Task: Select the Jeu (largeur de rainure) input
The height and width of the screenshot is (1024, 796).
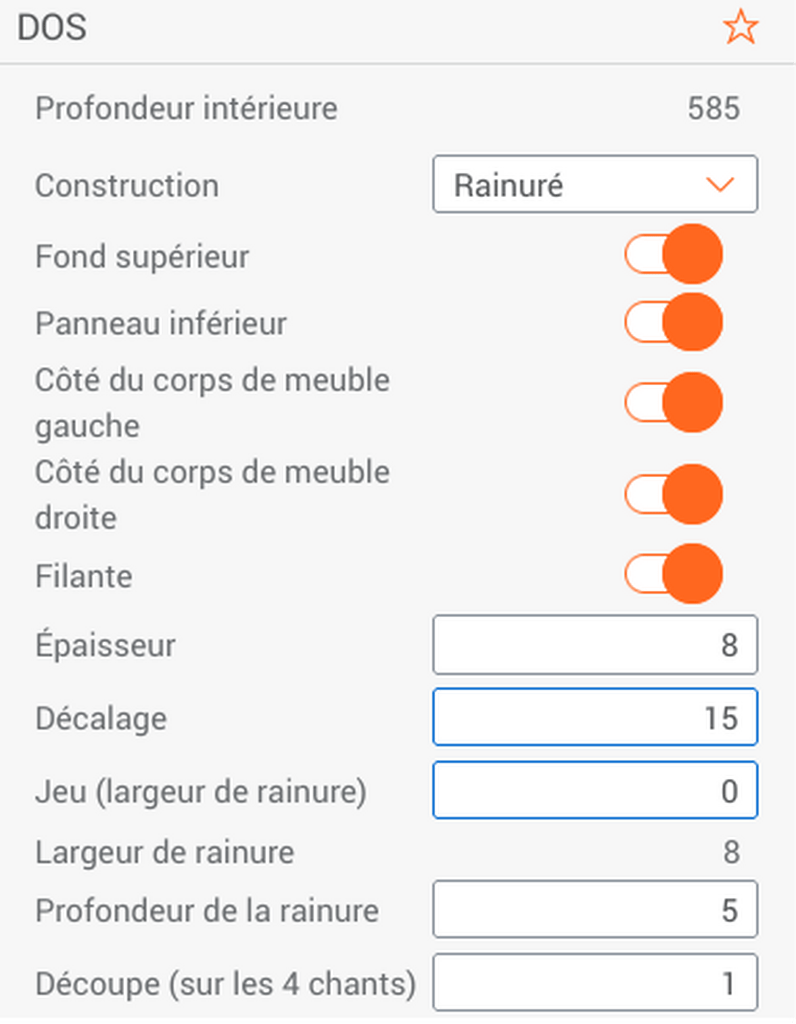Action: [x=595, y=791]
